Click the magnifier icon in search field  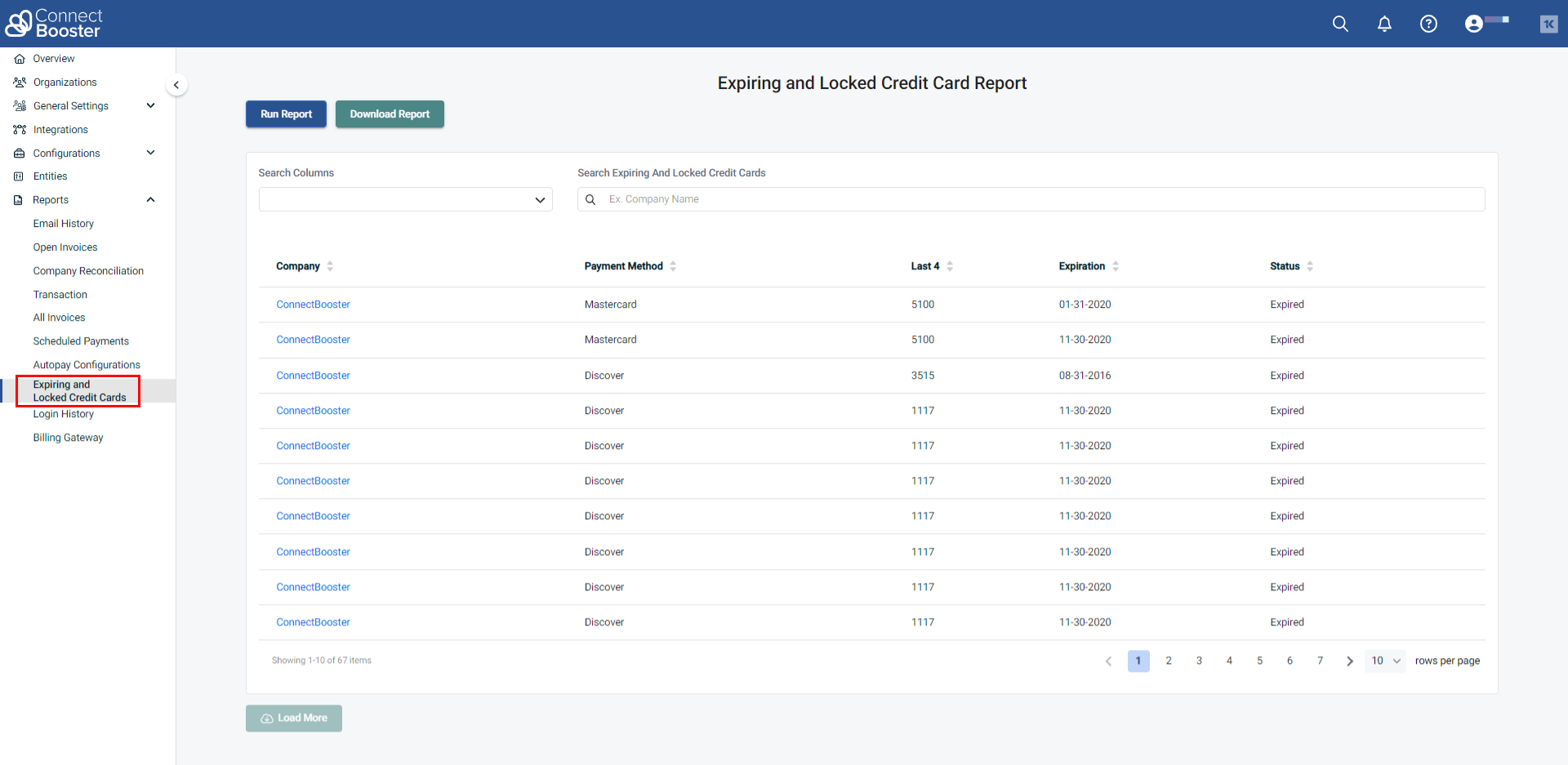[x=590, y=199]
